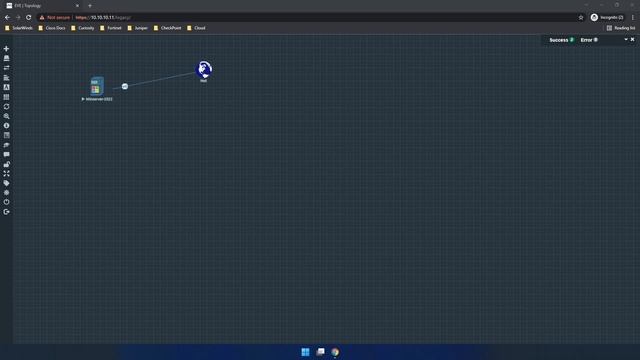Open the Juniper bookmark folder

[138, 28]
